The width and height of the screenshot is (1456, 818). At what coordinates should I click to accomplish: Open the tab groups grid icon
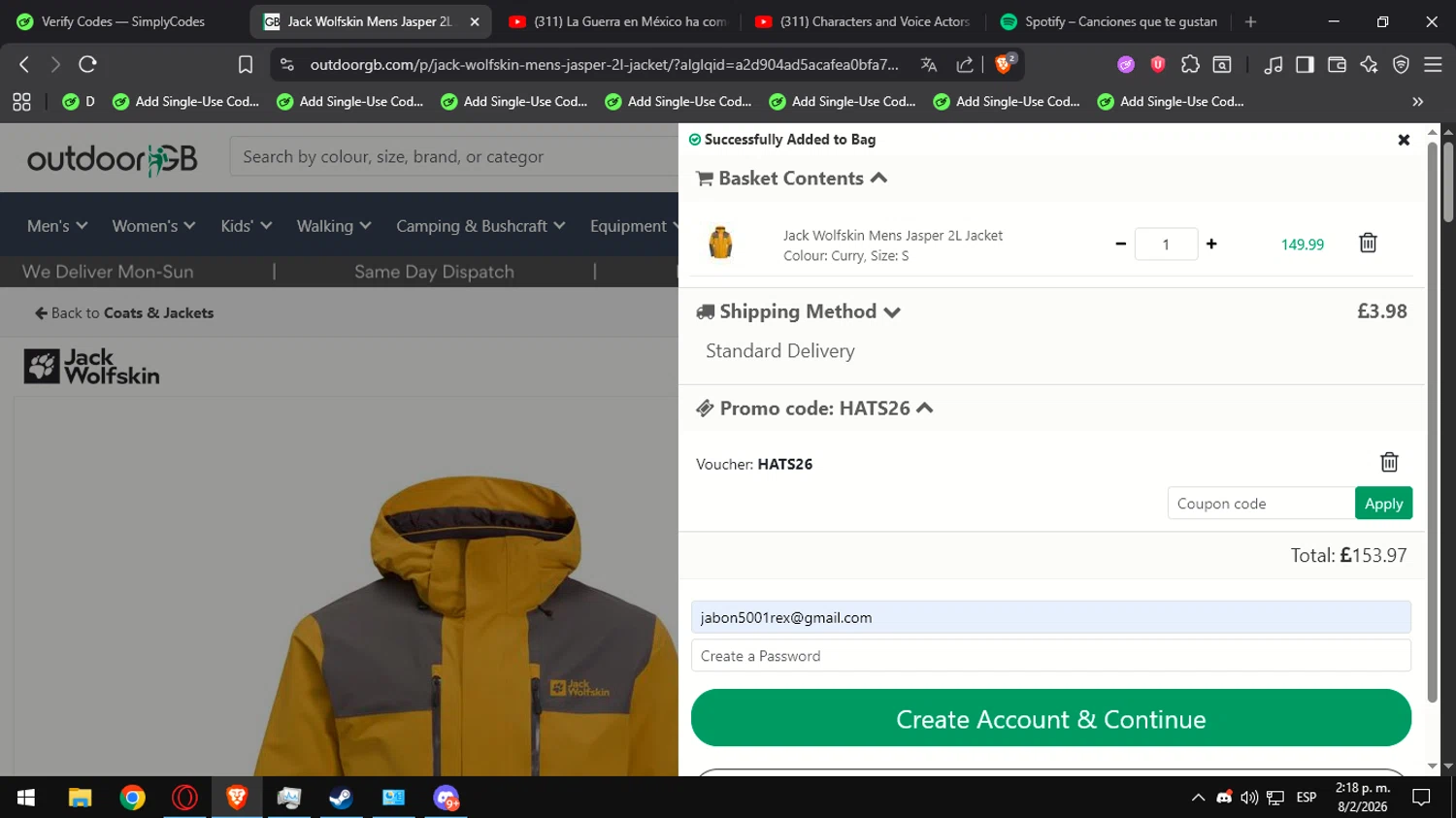click(x=21, y=101)
